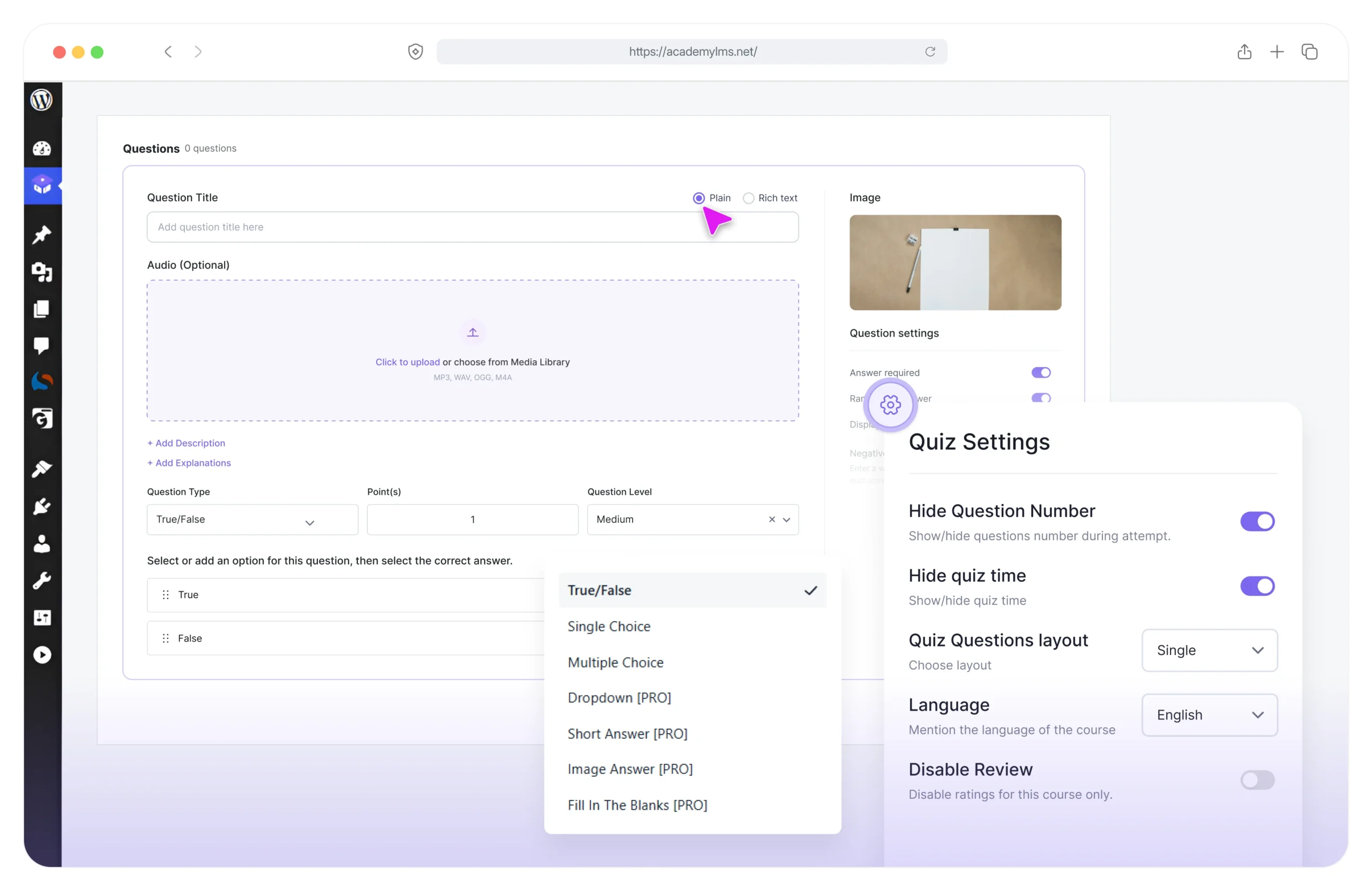Image resolution: width=1372 pixels, height=891 pixels.
Task: Open the Dashboard gauge icon in sidebar
Action: (x=41, y=149)
